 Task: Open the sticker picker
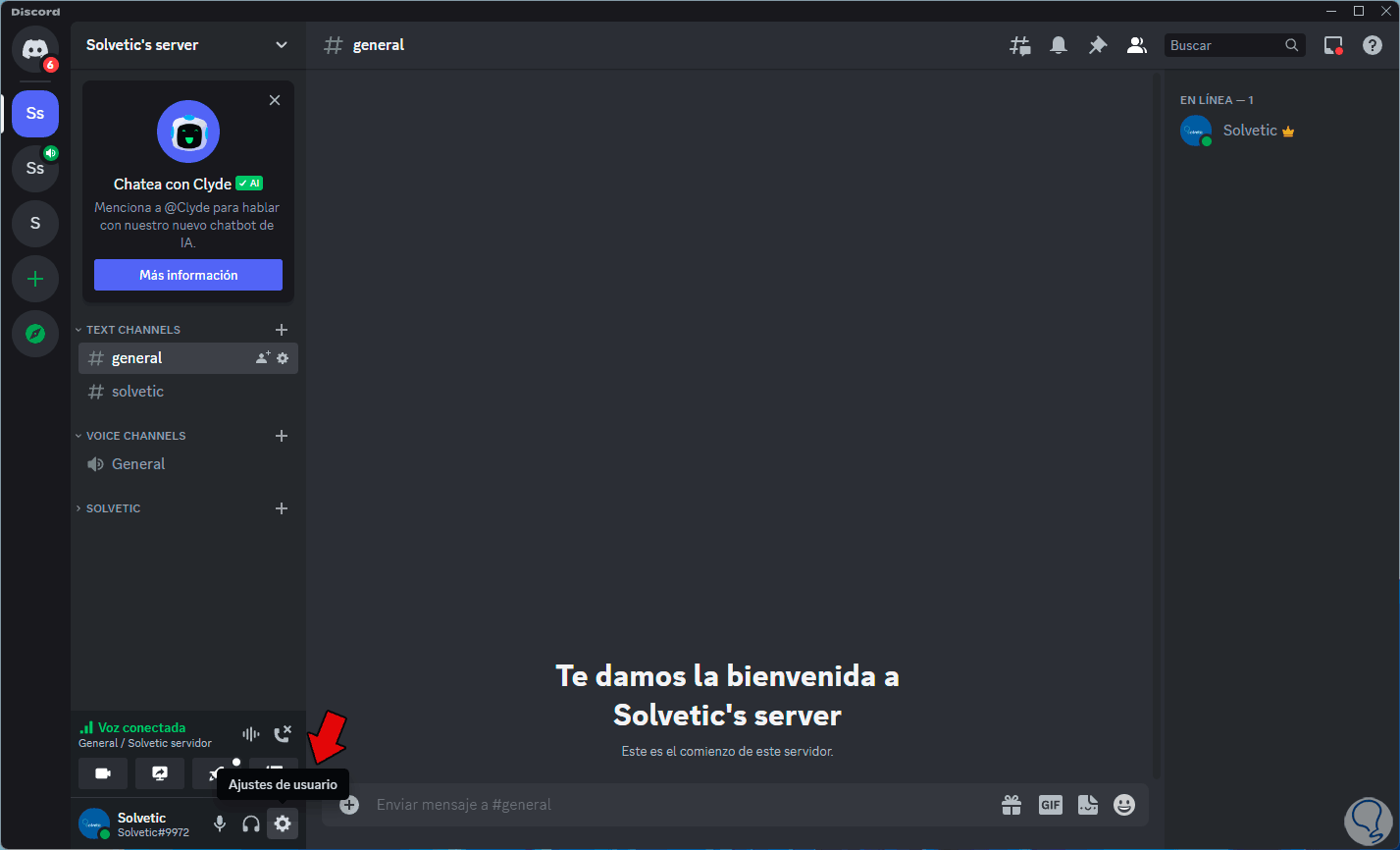pyautogui.click(x=1088, y=805)
